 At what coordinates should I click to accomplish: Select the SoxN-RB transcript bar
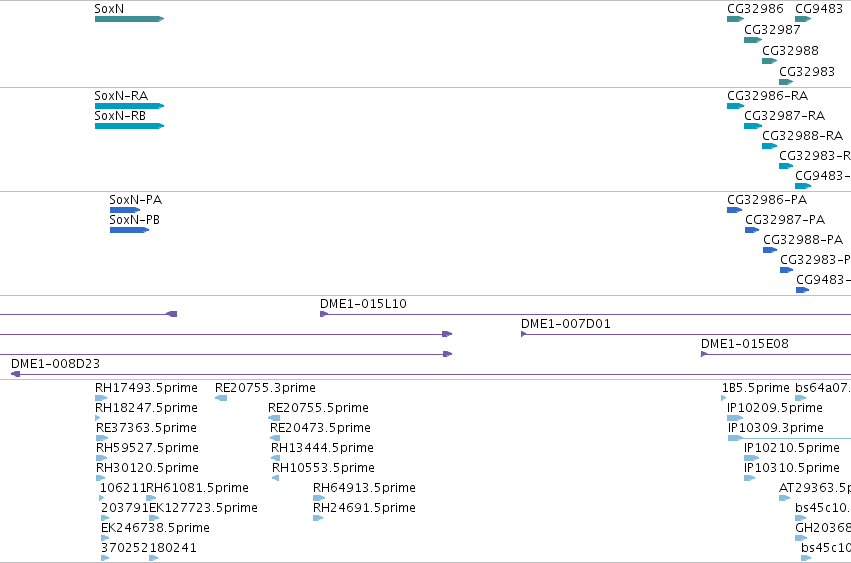(129, 126)
